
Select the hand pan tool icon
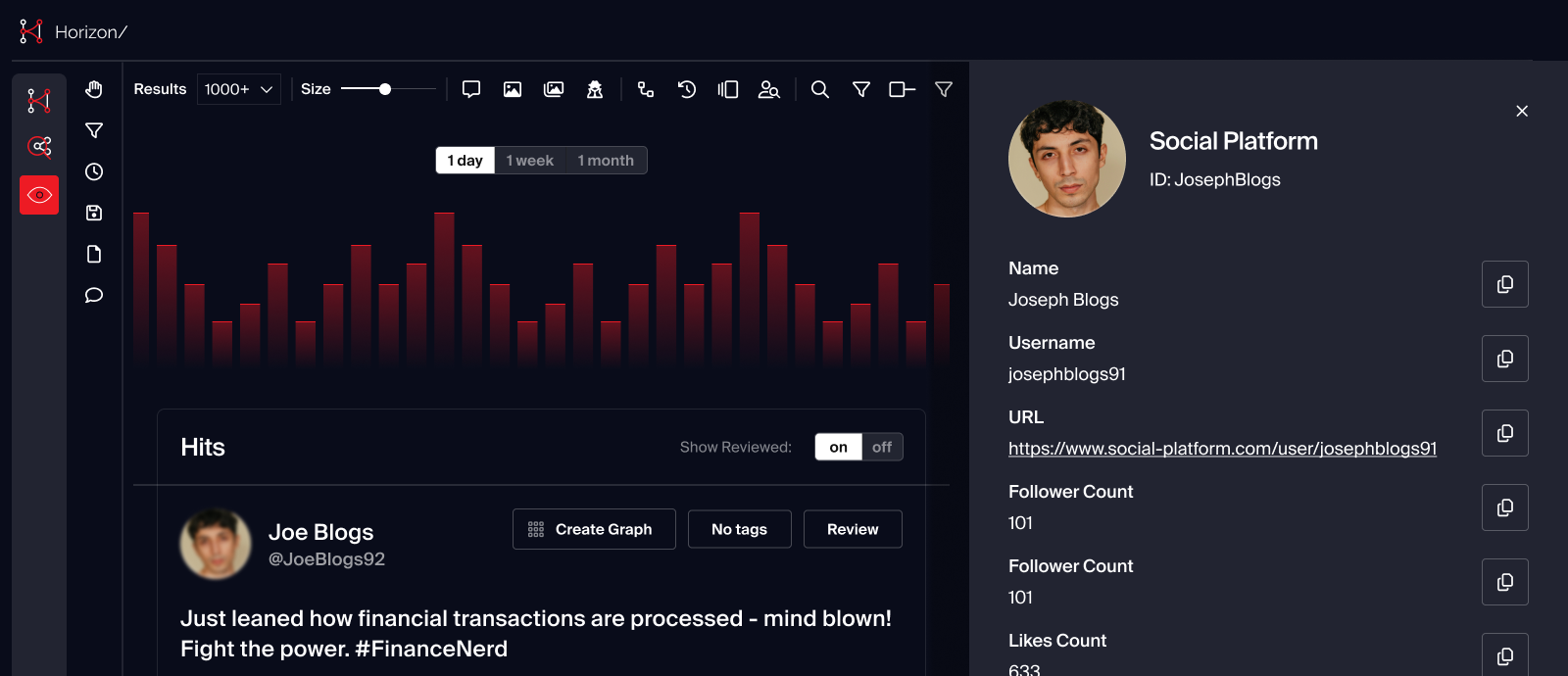(x=94, y=89)
